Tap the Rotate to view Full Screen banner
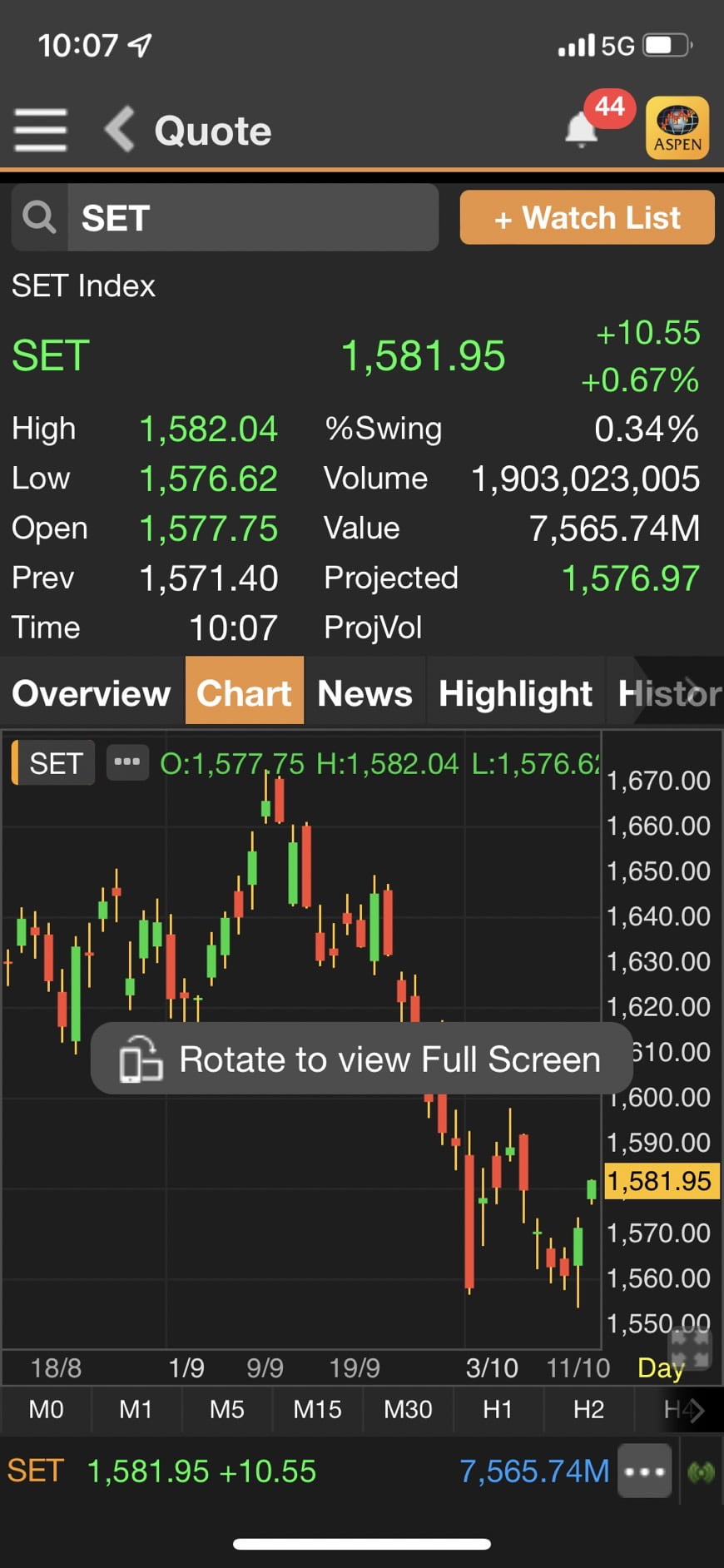The height and width of the screenshot is (1568, 724). (361, 1059)
